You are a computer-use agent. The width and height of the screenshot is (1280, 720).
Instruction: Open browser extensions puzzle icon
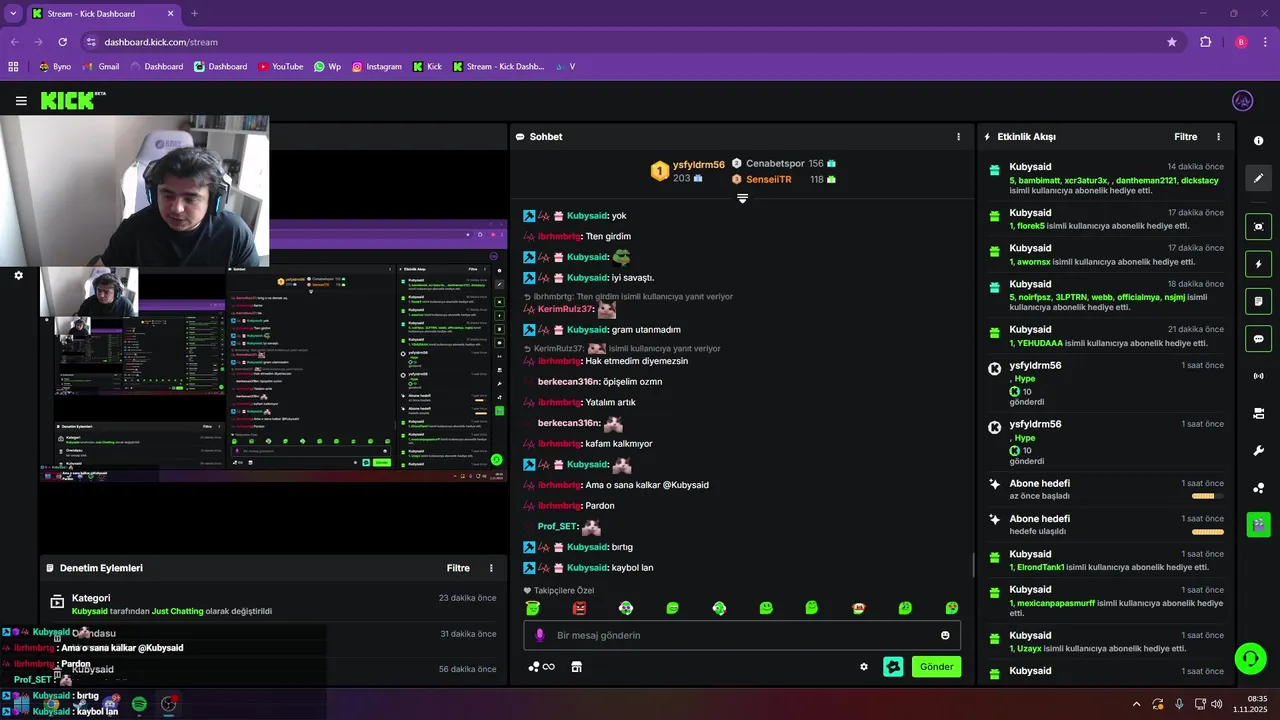pos(1205,42)
